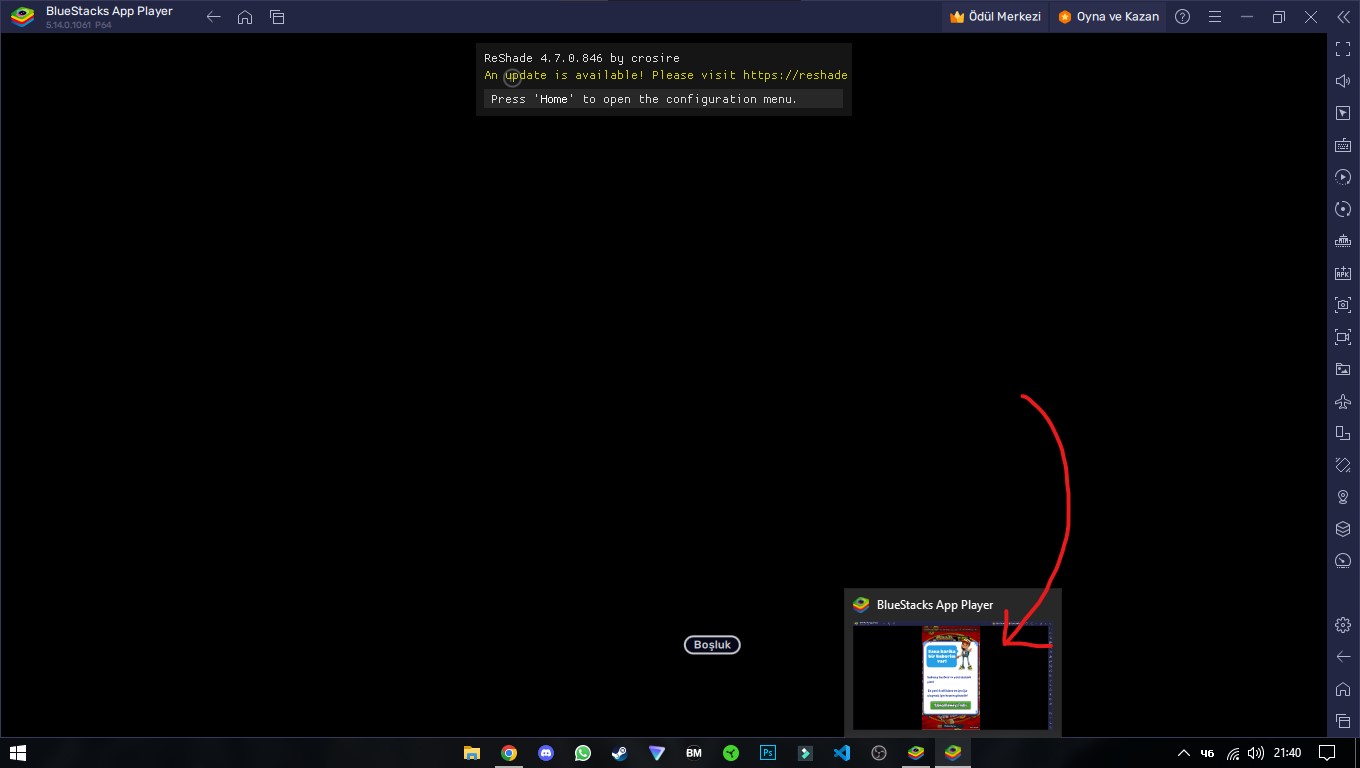This screenshot has width=1360, height=768.
Task: Toggle fullscreen mode in the BlueStacks sidebar
Action: tap(1343, 49)
